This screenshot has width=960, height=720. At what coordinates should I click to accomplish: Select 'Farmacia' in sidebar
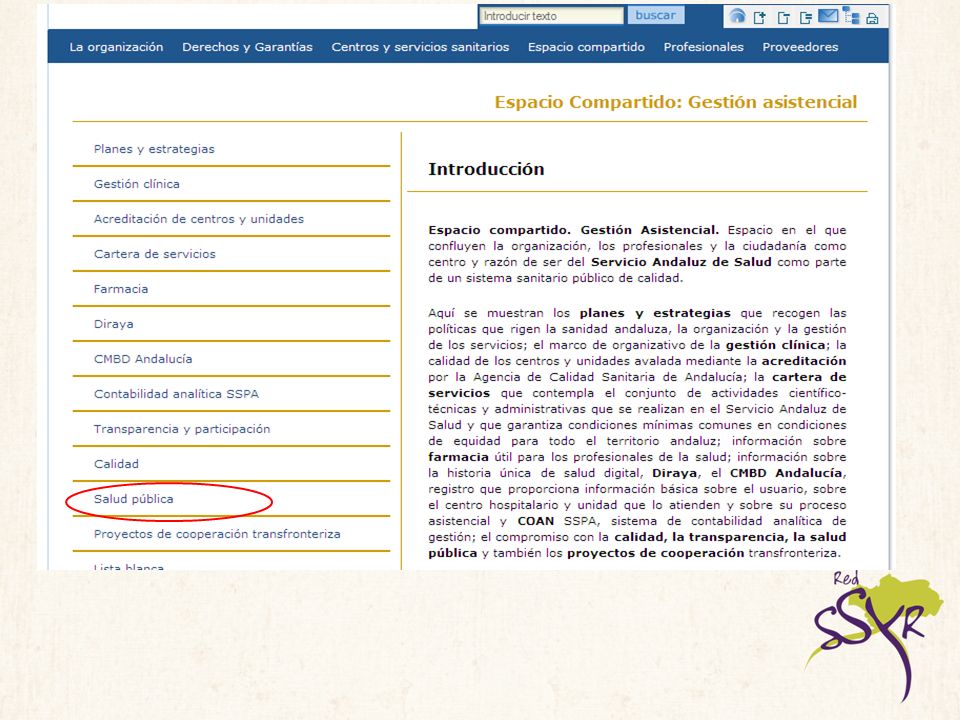coord(121,289)
